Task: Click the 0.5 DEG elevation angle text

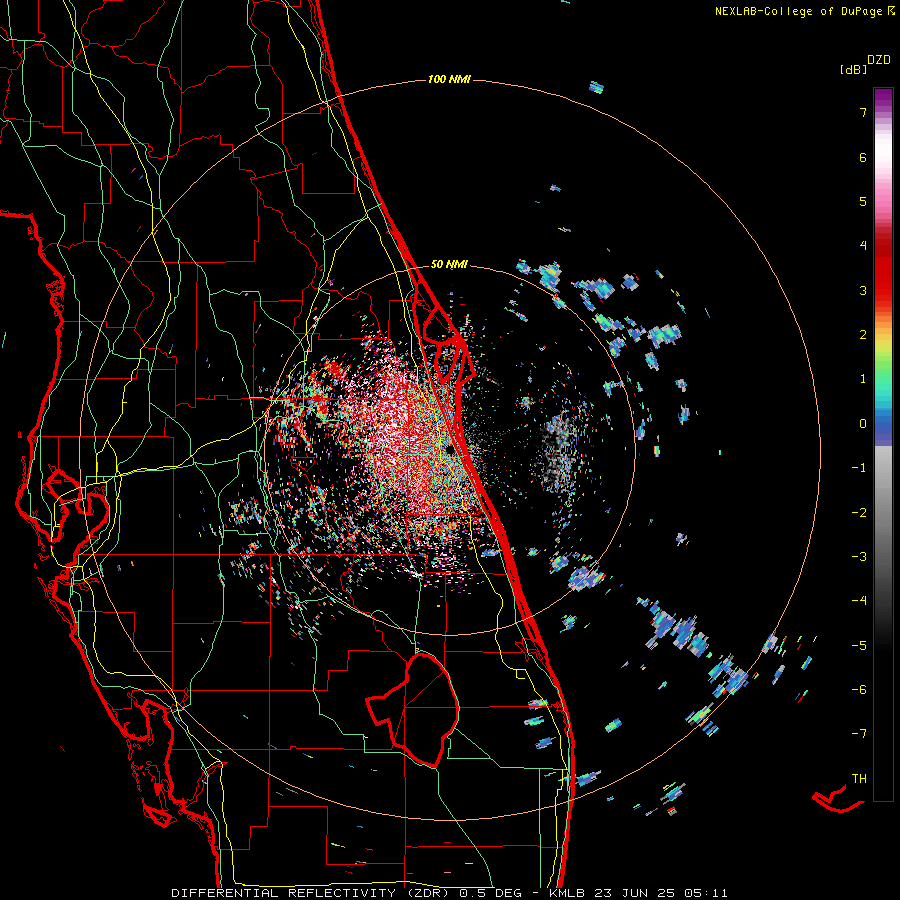Action: 490,893
